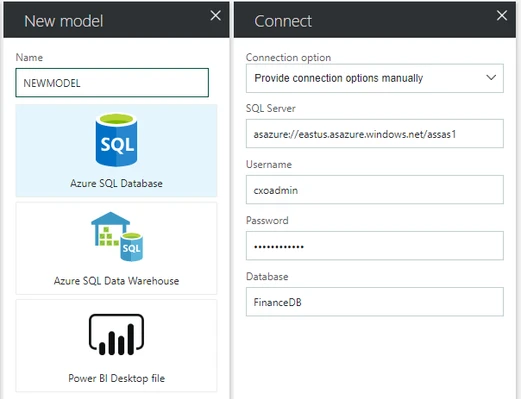Viewport: 521px width, 399px height.
Task: Close the Connect panel
Action: 502,15
